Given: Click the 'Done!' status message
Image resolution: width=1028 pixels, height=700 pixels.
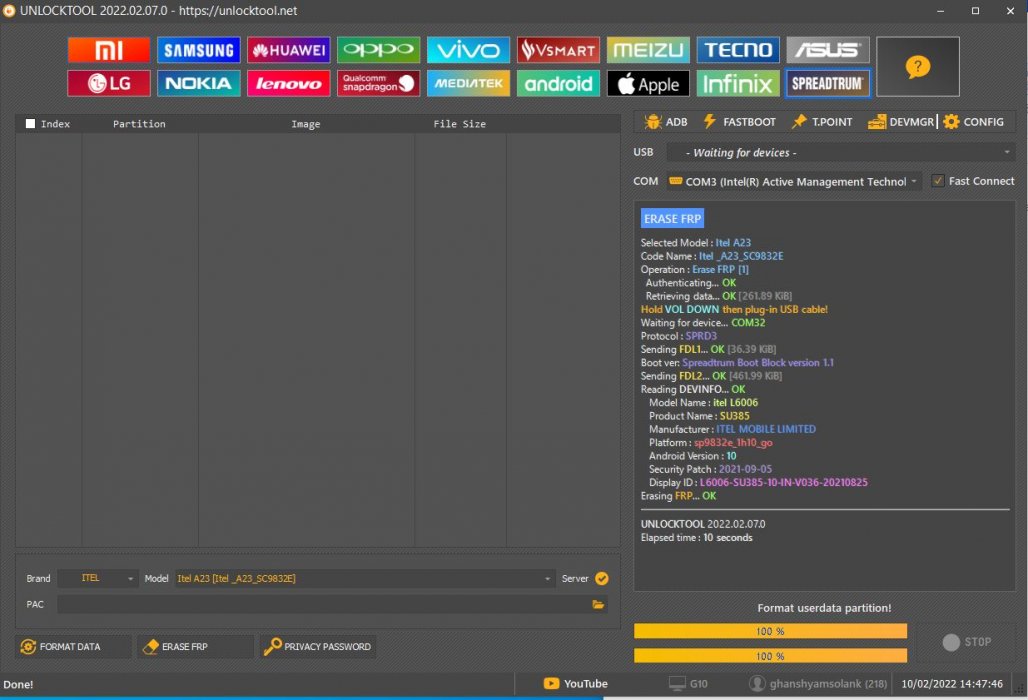Looking at the screenshot, I should click(18, 684).
